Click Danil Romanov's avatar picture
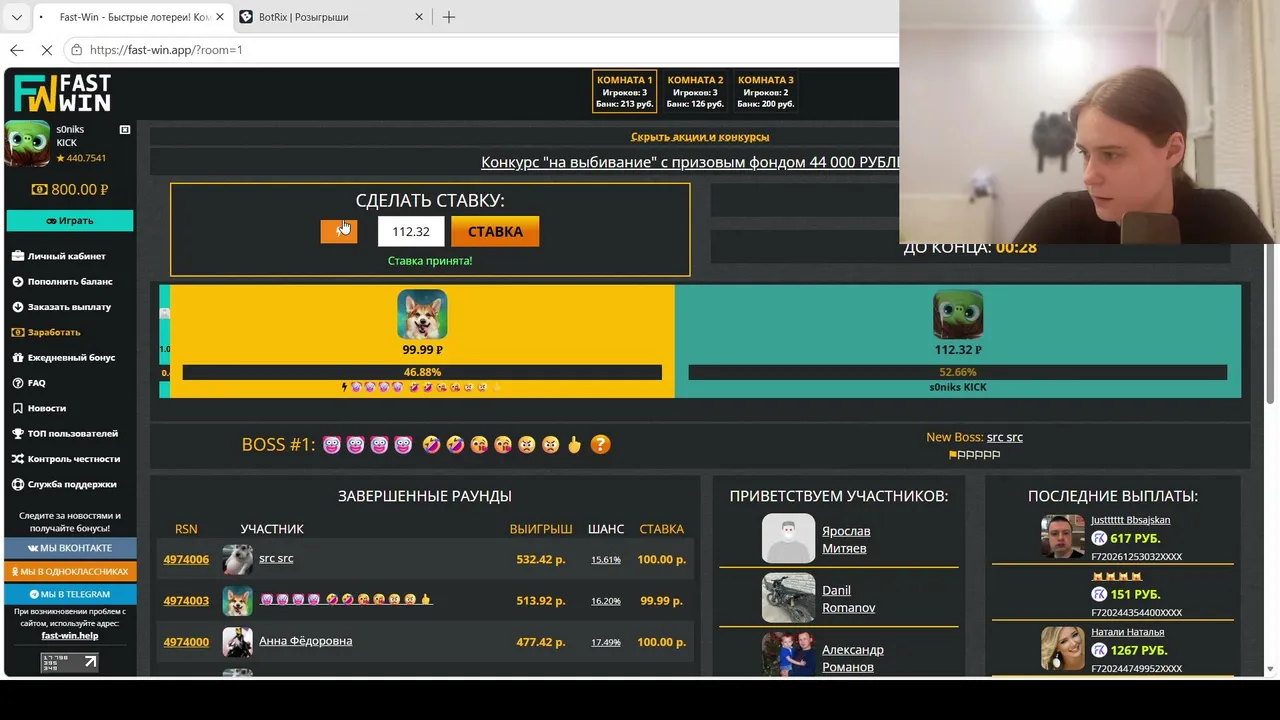This screenshot has width=1280, height=720. 788,598
